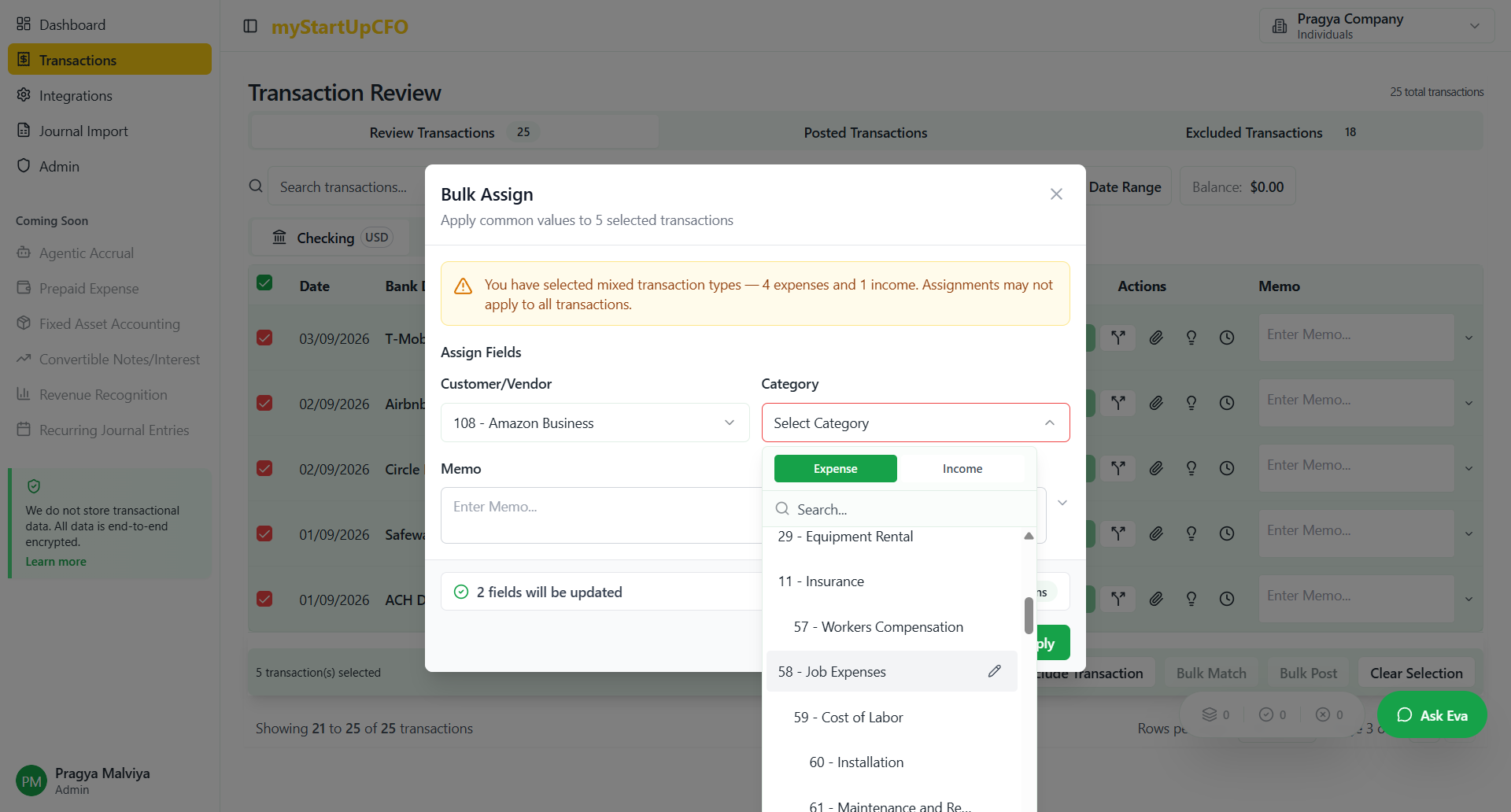Toggle the select-all header checkbox

coord(264,283)
